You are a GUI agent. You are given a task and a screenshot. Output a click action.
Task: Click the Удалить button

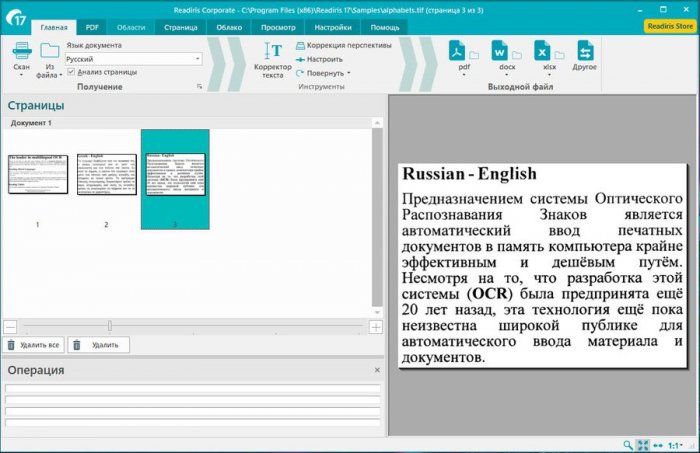point(99,345)
